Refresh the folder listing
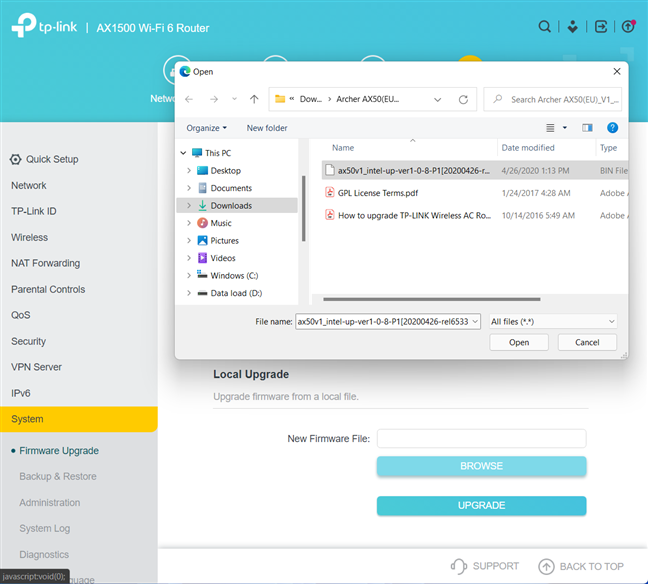This screenshot has height=584, width=648. pyautogui.click(x=463, y=99)
